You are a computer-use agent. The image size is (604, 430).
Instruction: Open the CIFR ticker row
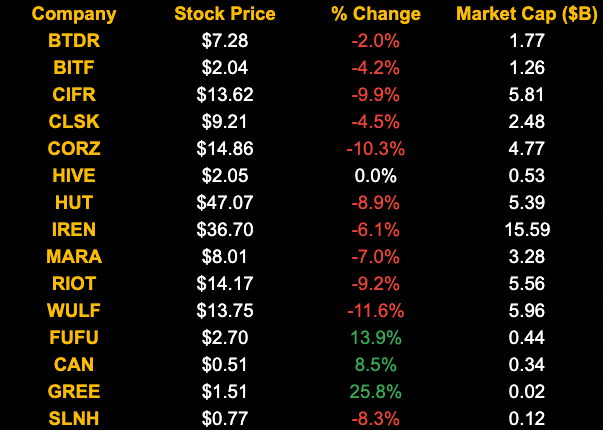(x=74, y=95)
